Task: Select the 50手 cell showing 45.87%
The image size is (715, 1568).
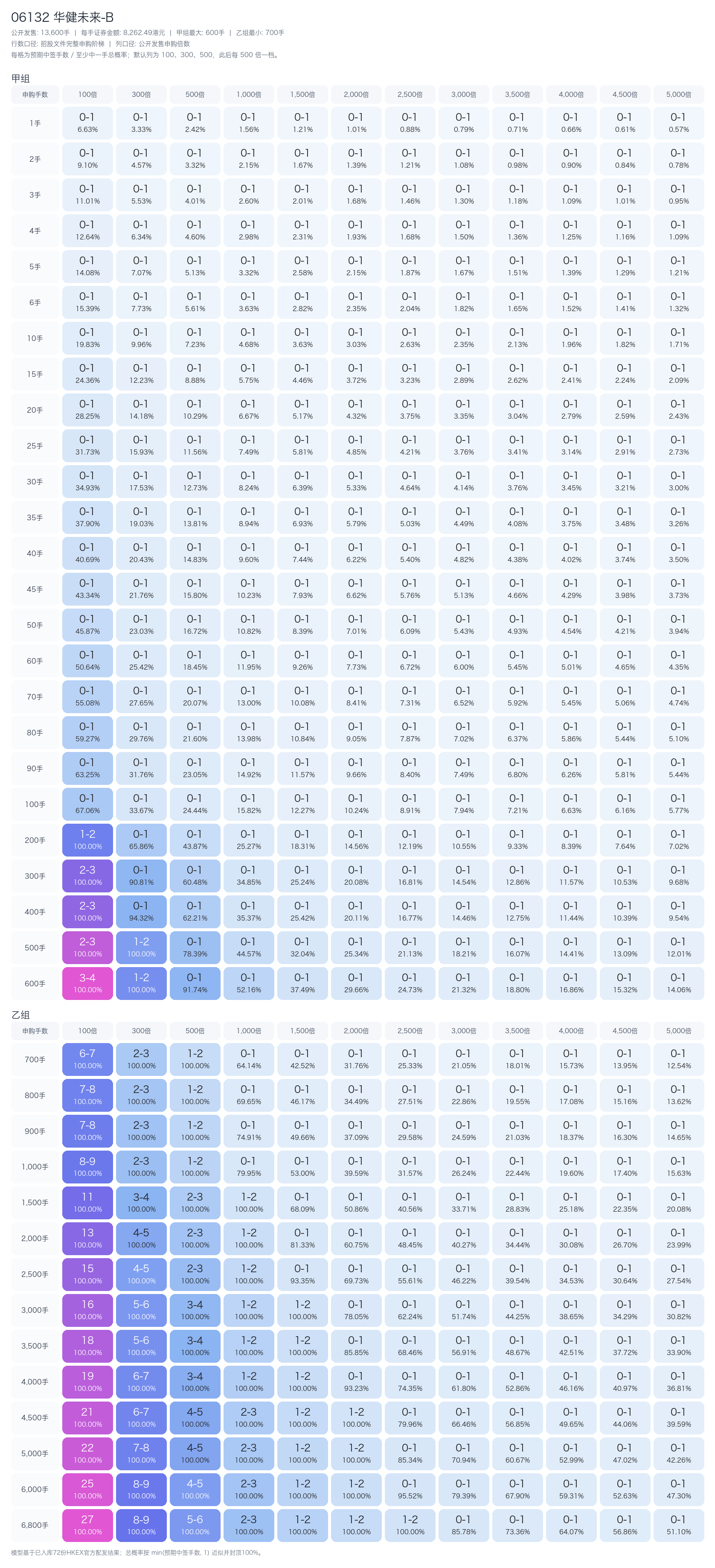Action: [87, 624]
